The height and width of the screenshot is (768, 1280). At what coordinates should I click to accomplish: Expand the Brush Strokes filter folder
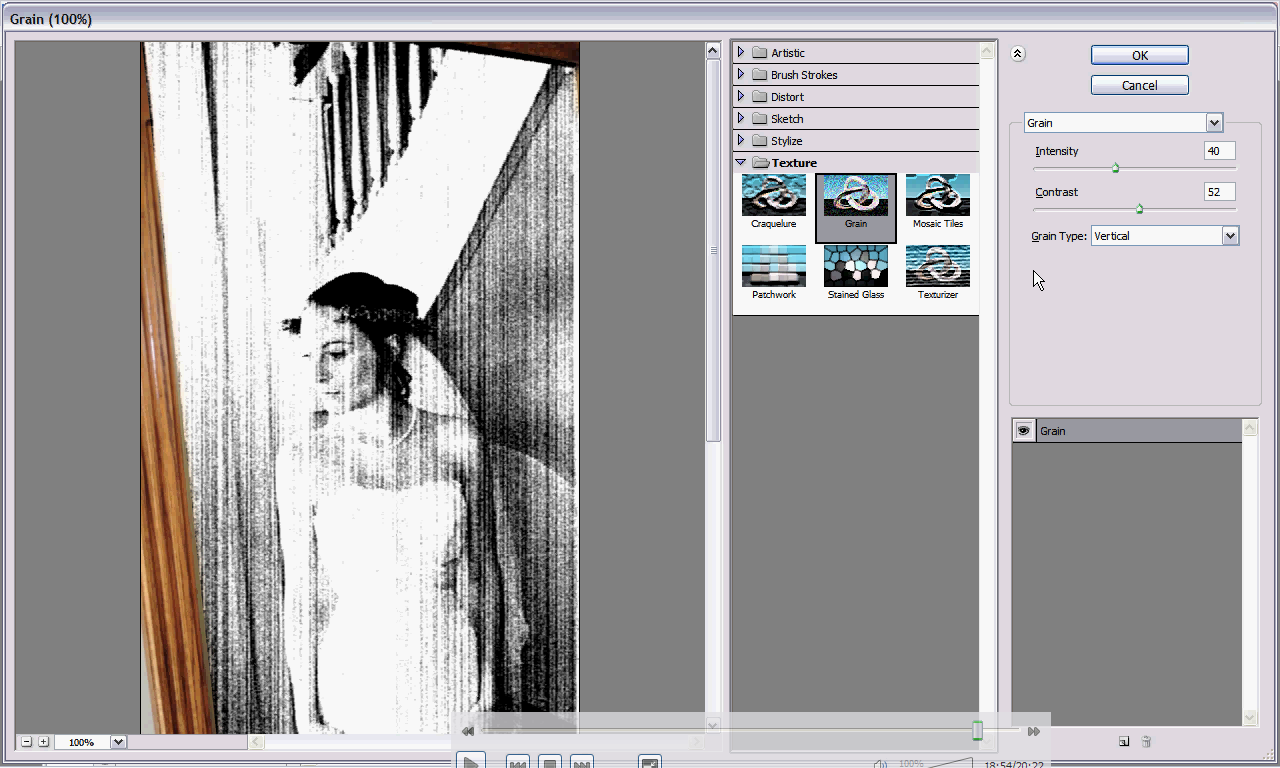click(741, 74)
